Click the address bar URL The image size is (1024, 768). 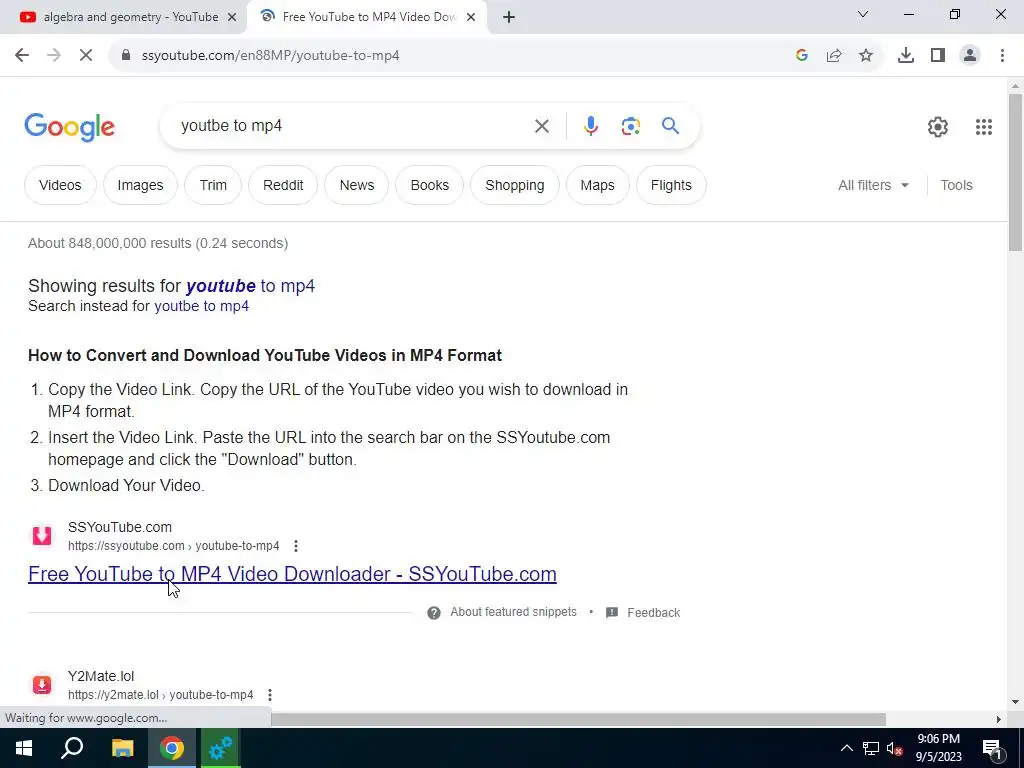coord(270,56)
